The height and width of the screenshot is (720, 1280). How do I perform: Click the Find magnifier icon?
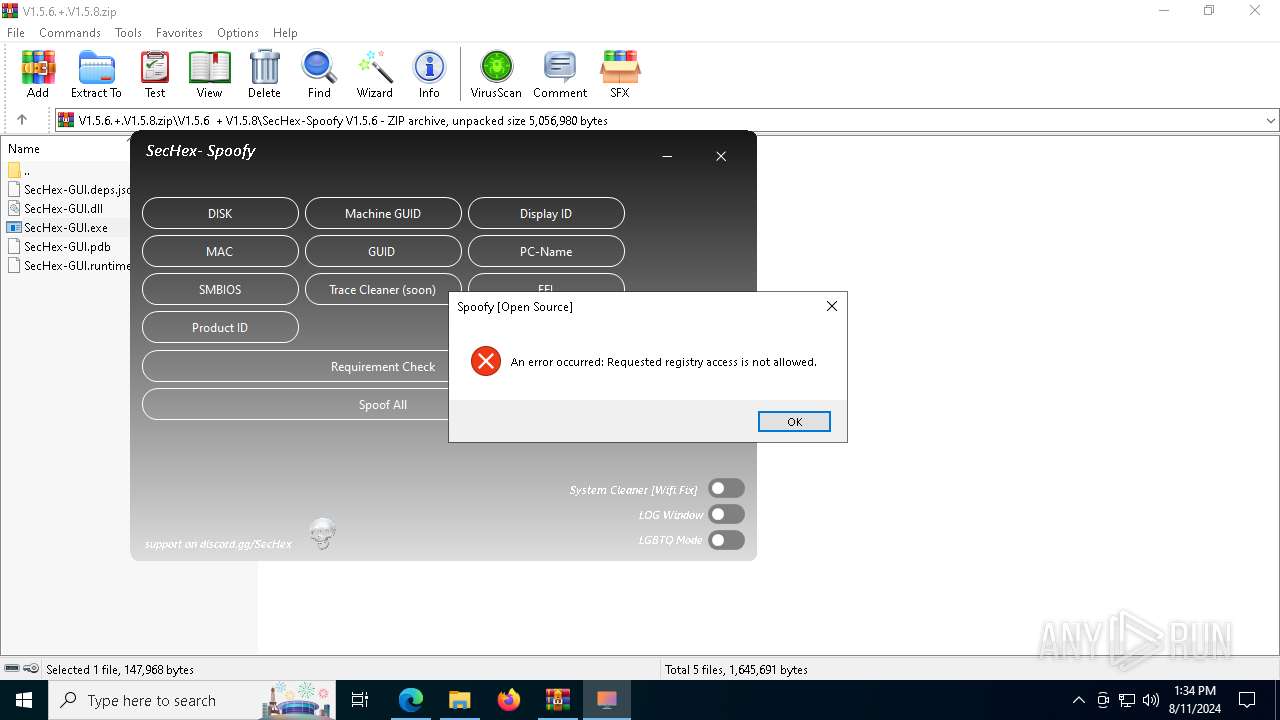[319, 74]
